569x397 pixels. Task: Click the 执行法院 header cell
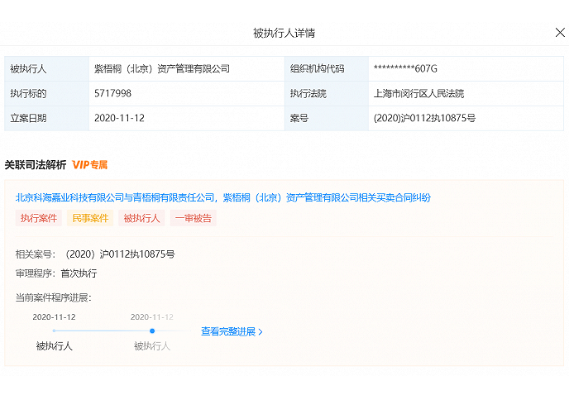point(327,93)
